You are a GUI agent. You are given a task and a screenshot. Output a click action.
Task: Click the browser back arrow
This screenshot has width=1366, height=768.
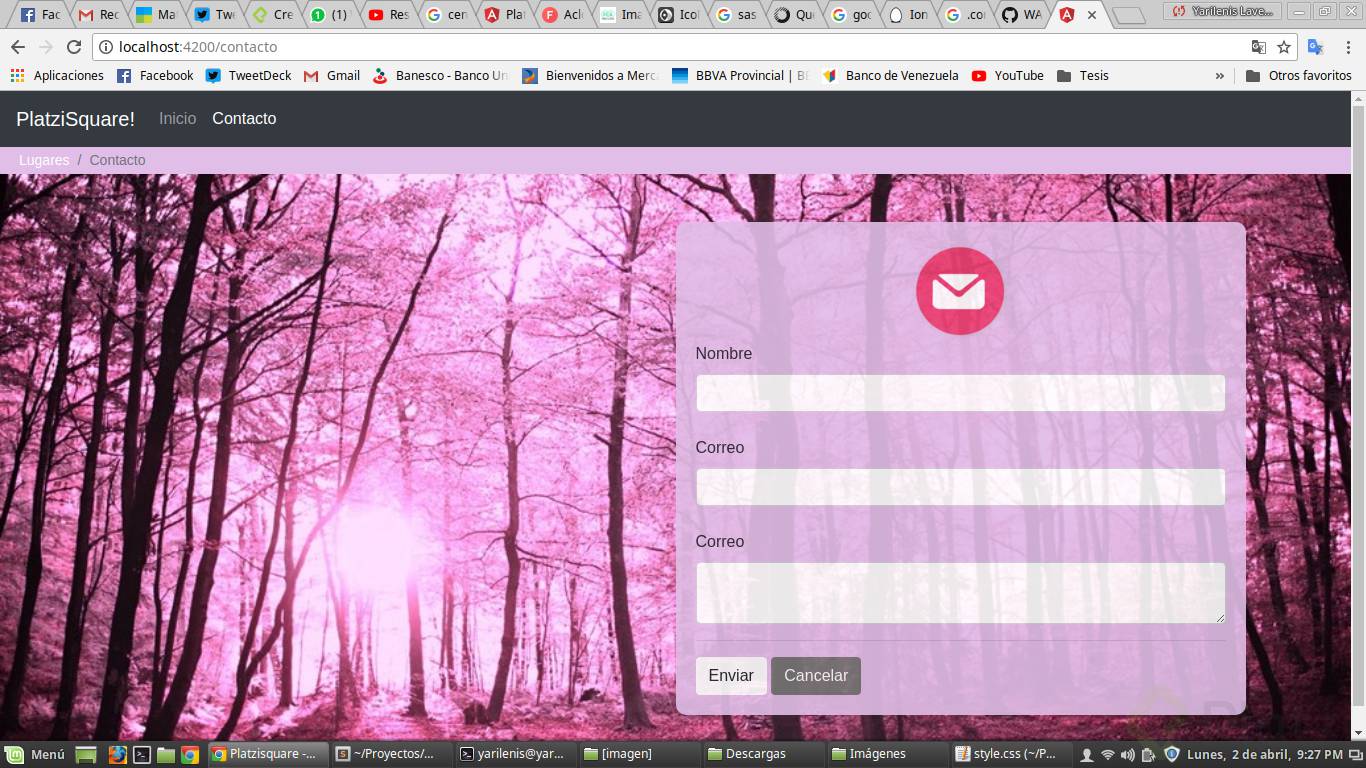tap(17, 47)
